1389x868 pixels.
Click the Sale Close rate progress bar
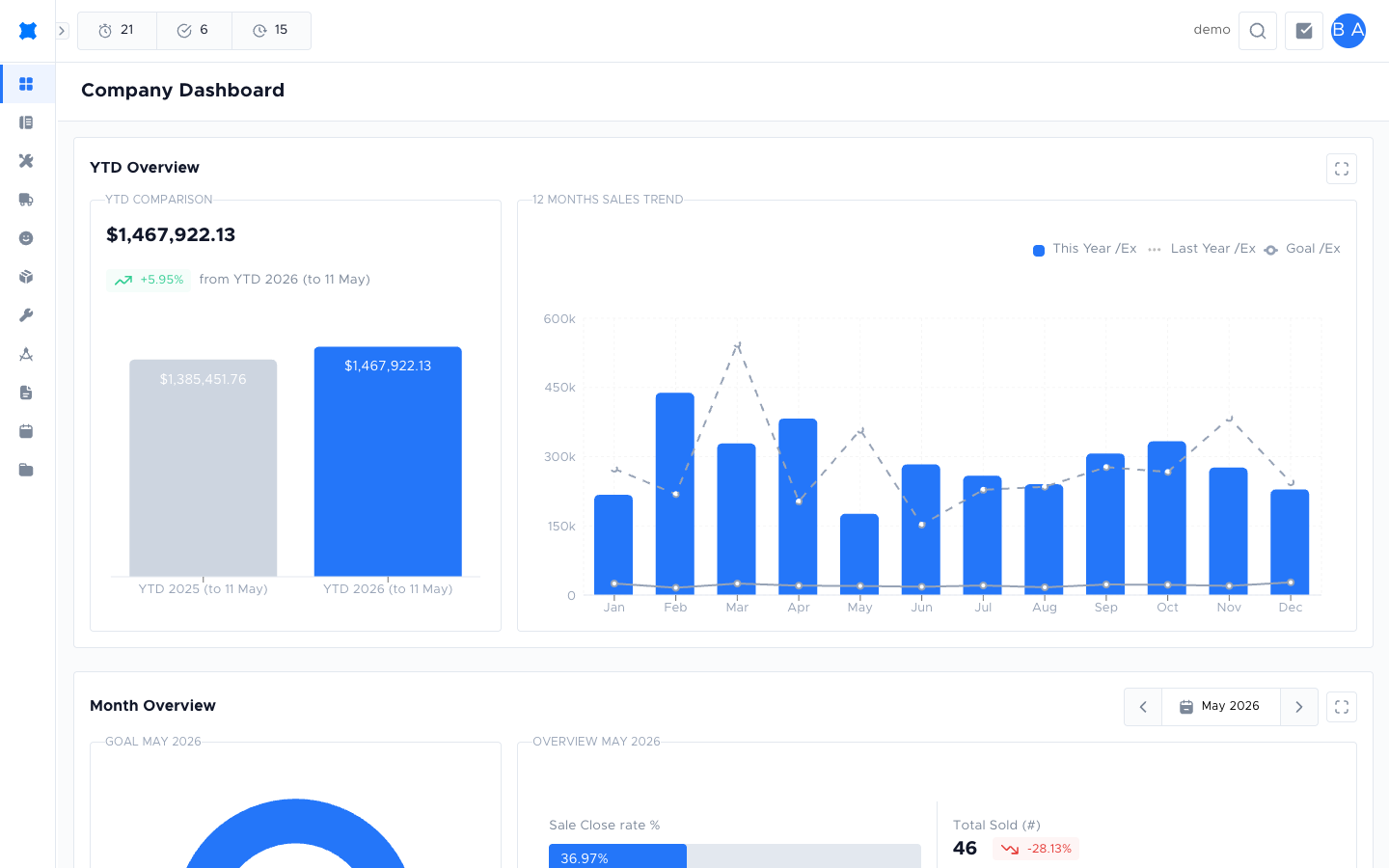[735, 857]
